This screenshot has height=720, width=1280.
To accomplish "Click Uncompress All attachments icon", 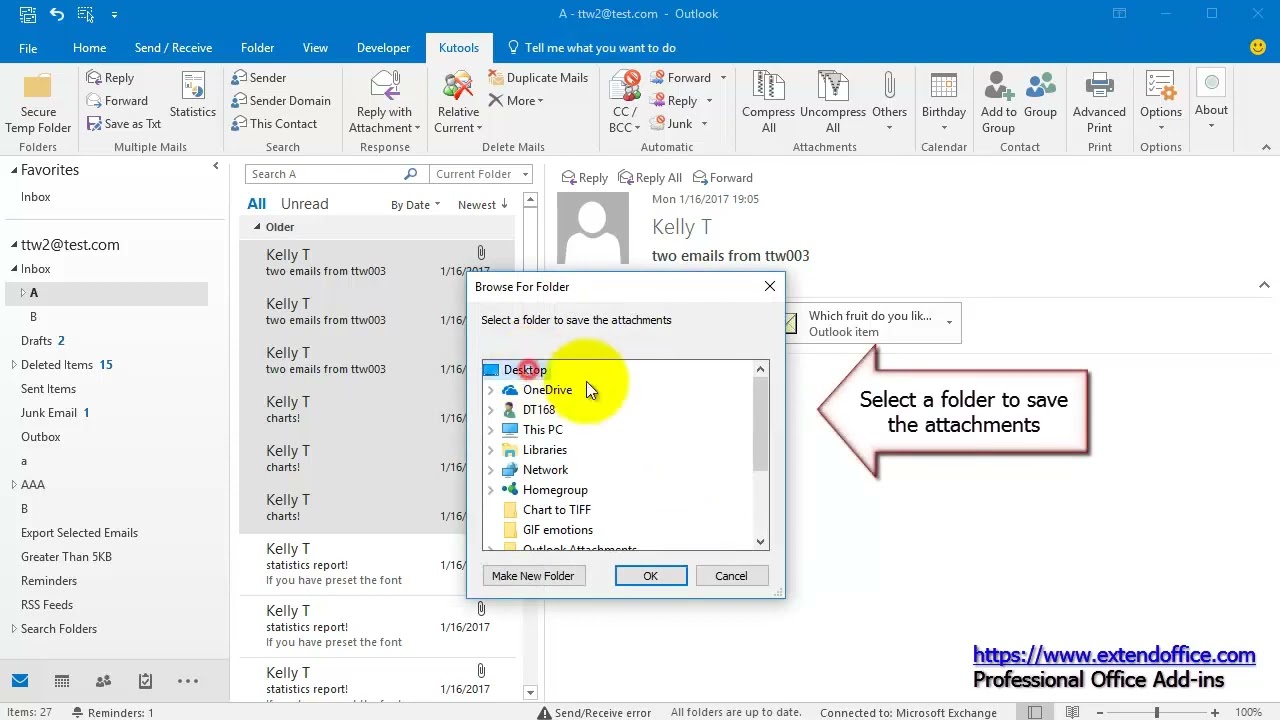I will click(832, 102).
